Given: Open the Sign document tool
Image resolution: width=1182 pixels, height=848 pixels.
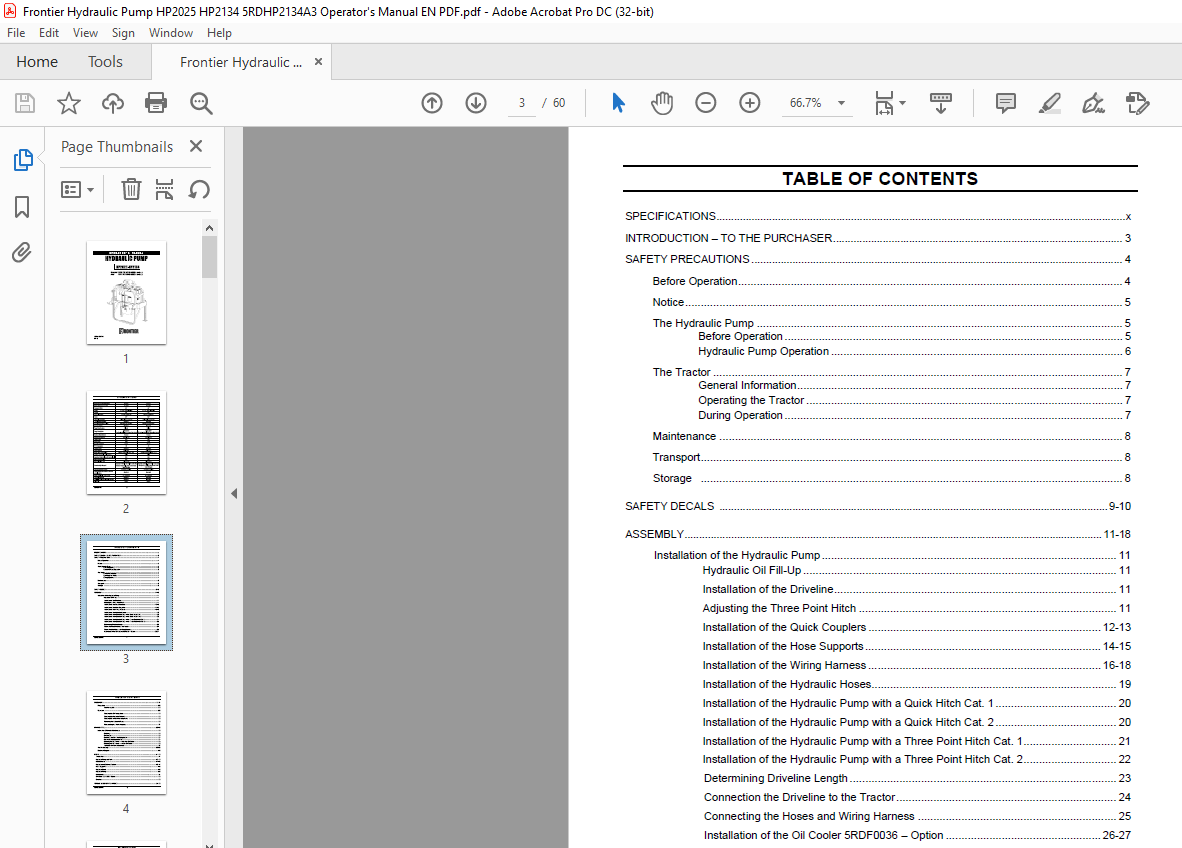Looking at the screenshot, I should [1093, 103].
